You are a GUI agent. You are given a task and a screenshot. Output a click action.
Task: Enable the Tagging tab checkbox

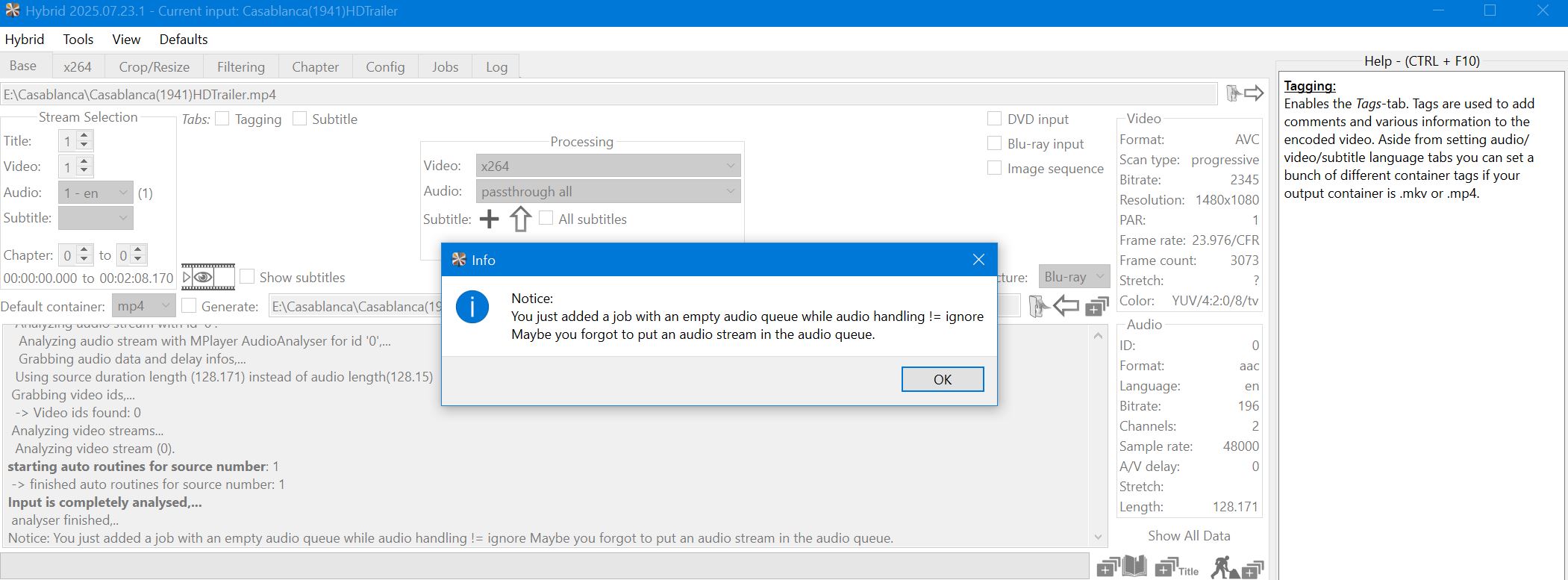[222, 119]
